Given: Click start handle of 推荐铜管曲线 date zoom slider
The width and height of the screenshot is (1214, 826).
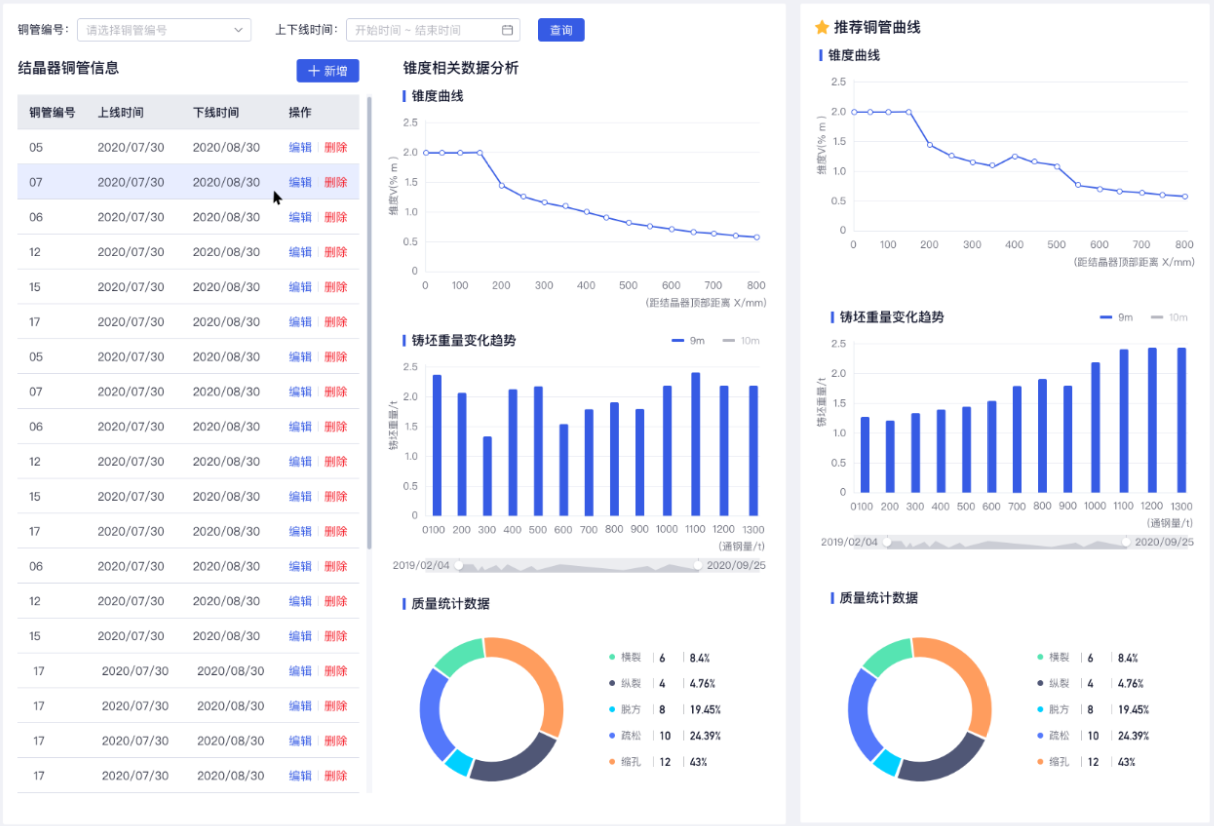Looking at the screenshot, I should pos(887,542).
